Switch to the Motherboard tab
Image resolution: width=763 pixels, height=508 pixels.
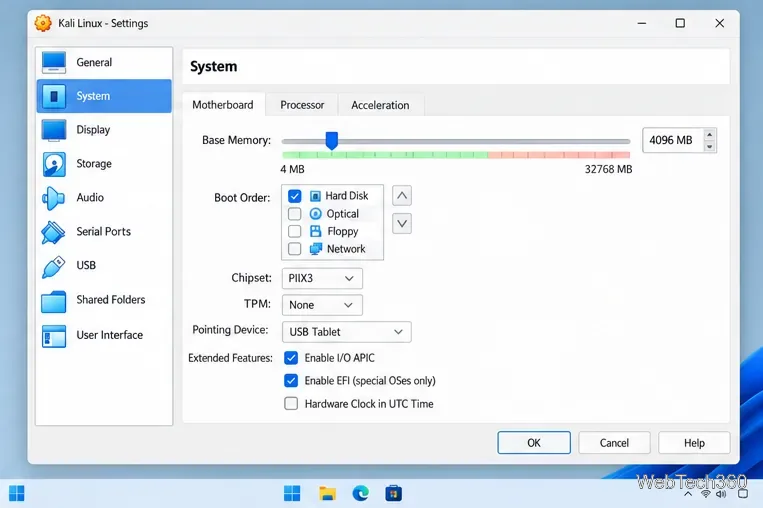tap(223, 105)
